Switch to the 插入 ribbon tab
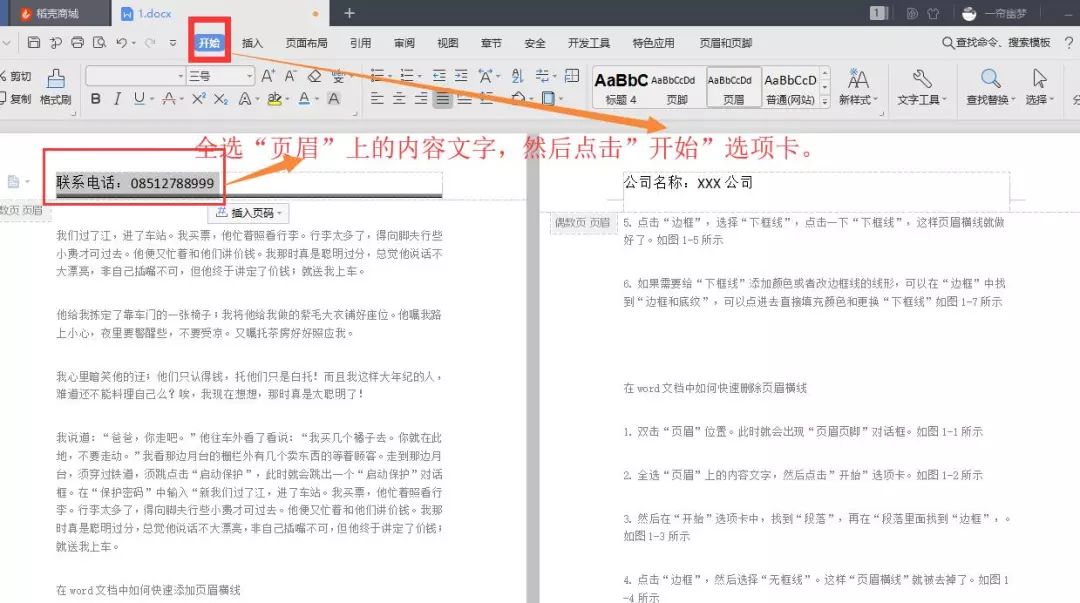 coord(252,43)
